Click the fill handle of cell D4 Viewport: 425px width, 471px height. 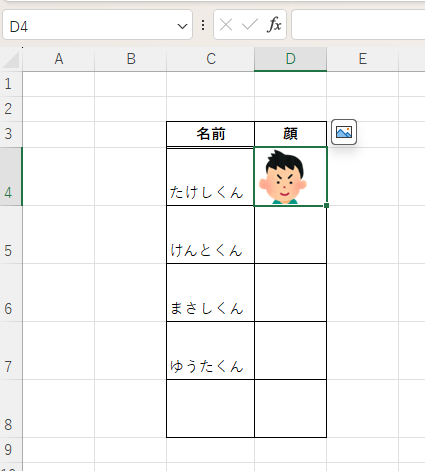tap(326, 206)
